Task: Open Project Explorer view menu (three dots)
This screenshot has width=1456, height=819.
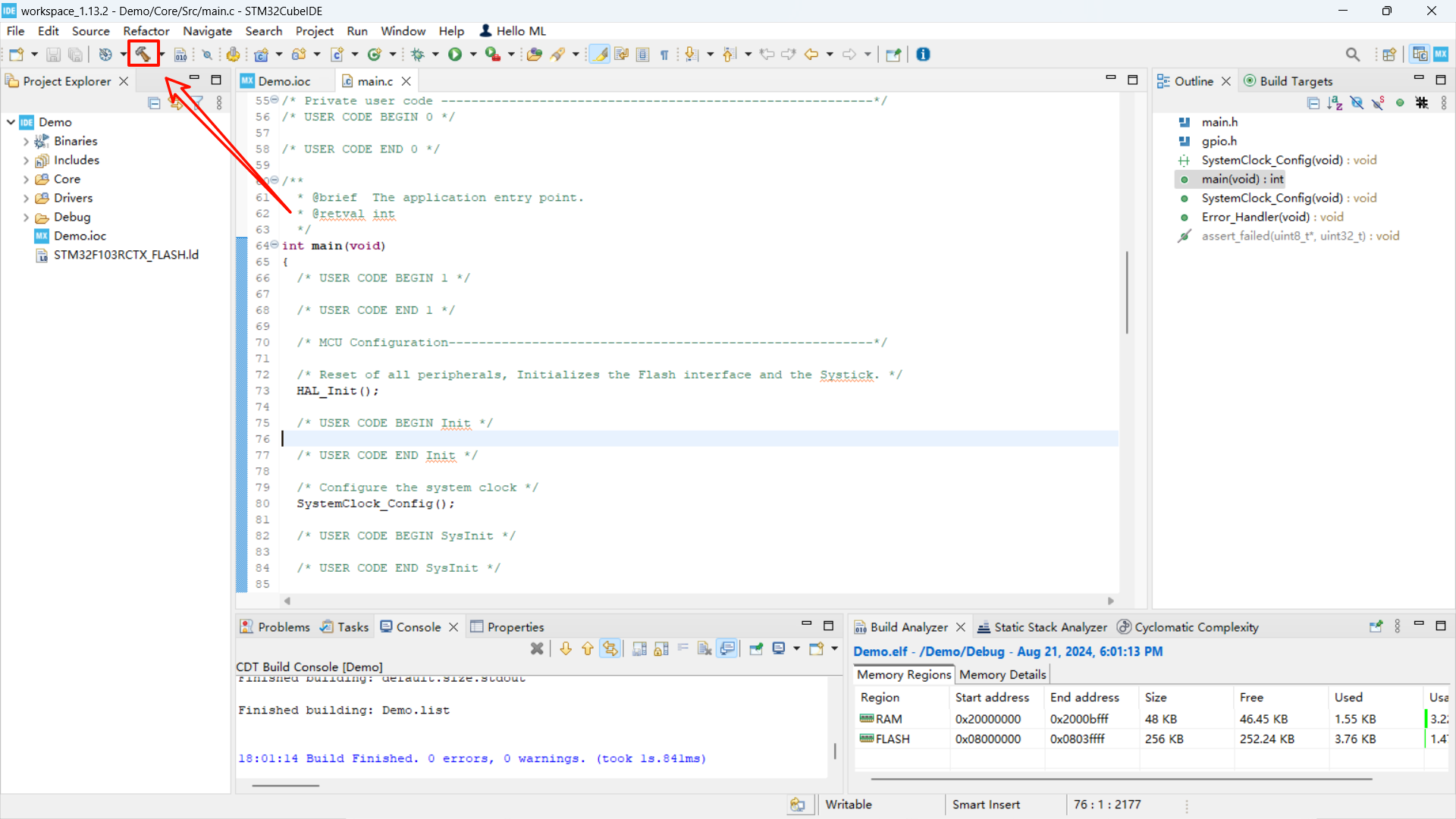Action: pyautogui.click(x=219, y=103)
